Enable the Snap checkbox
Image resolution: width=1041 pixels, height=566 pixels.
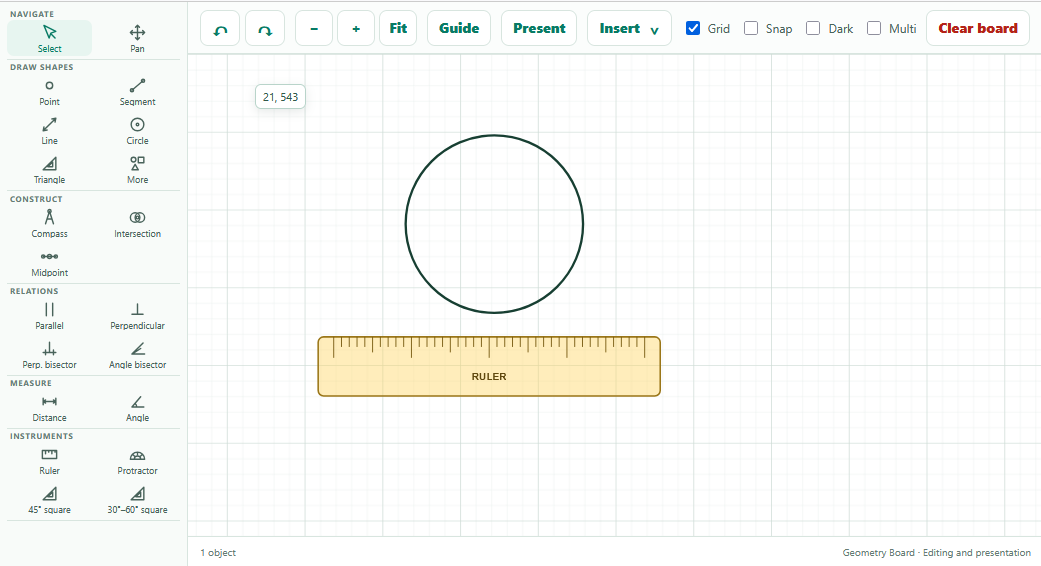[x=751, y=29]
